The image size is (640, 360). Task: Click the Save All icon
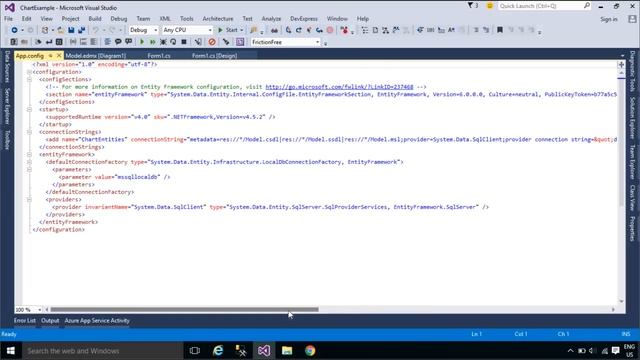81,30
